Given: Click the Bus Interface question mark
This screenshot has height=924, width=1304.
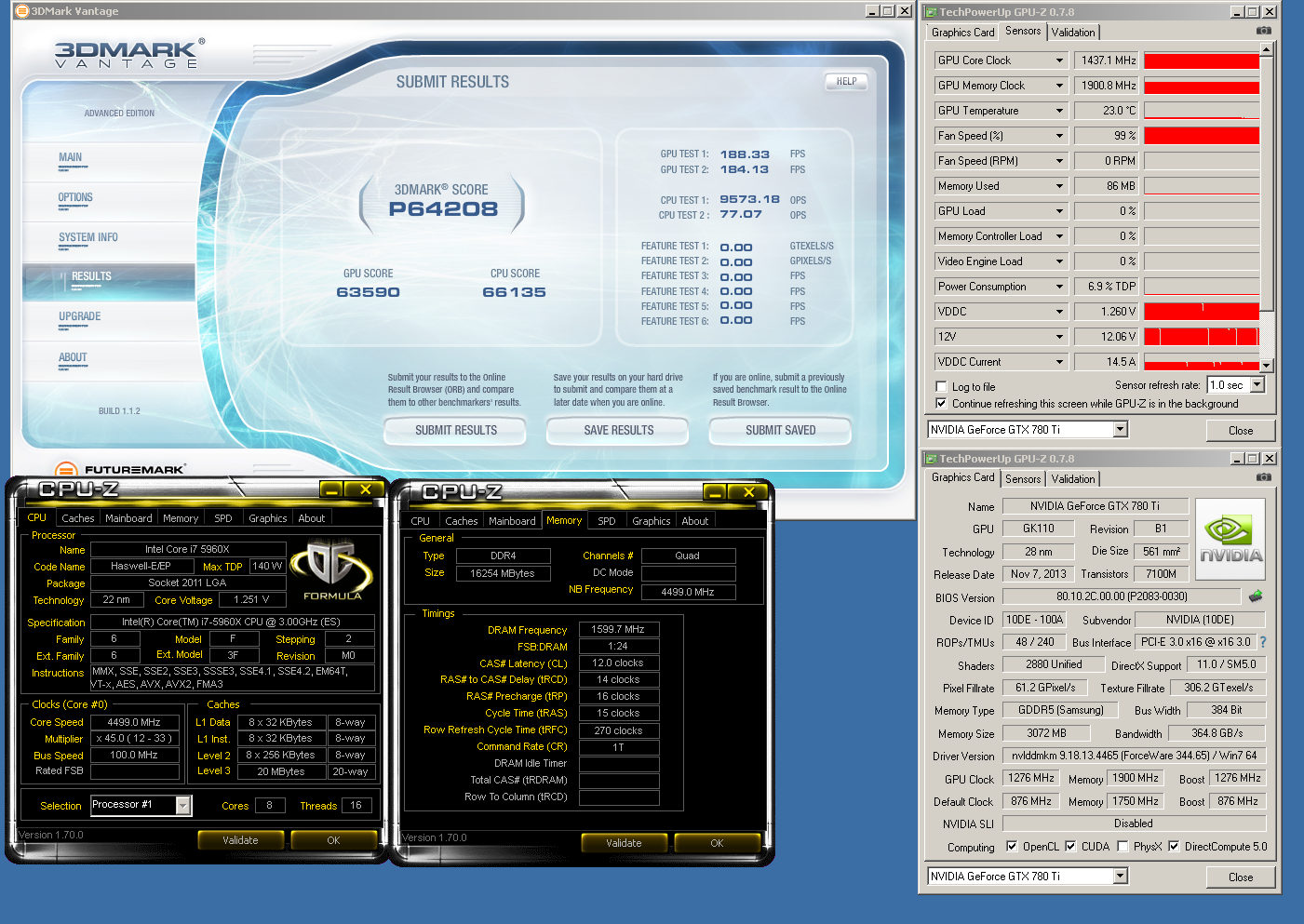Looking at the screenshot, I should 1262,642.
